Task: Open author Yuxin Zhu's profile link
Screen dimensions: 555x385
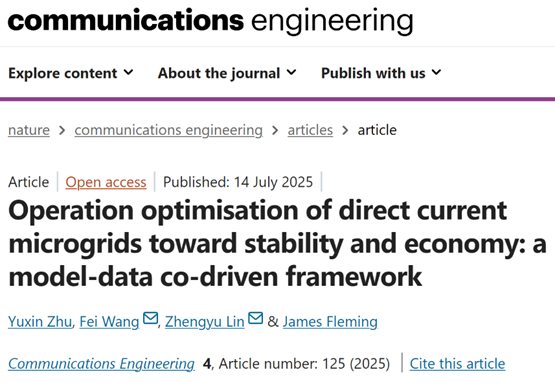Action: 40,321
